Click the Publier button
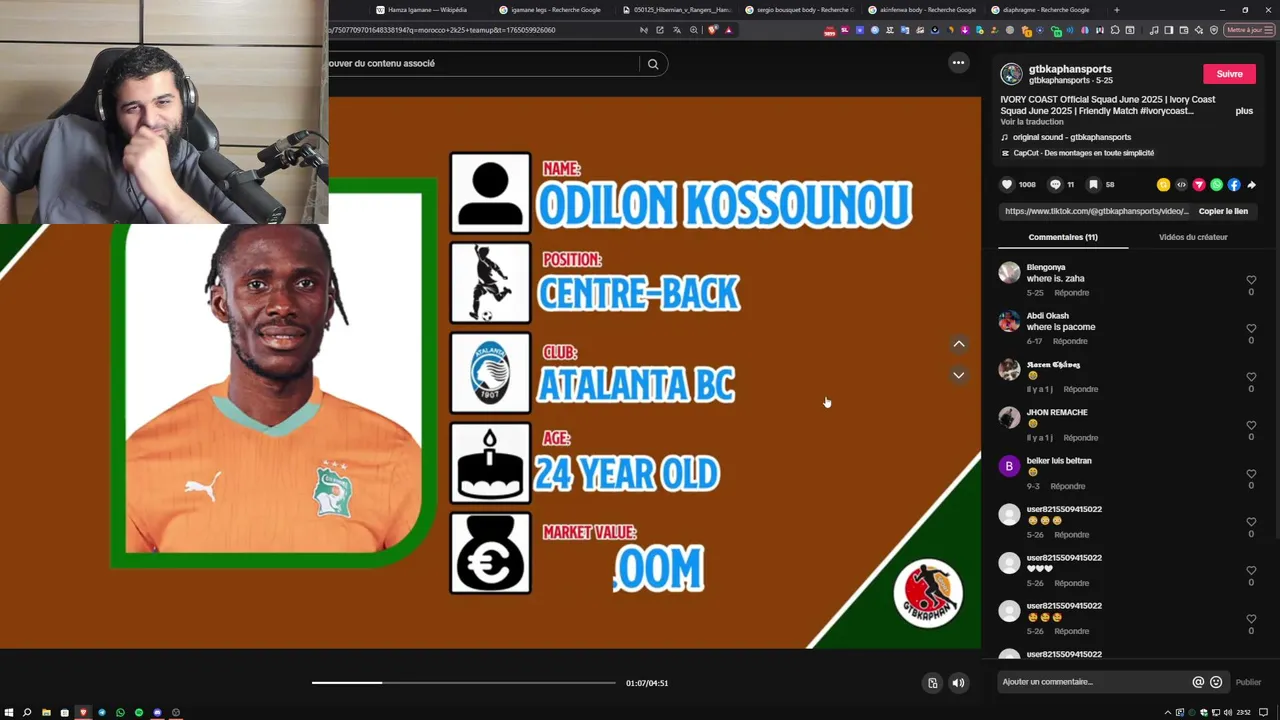The image size is (1280, 720). (x=1248, y=682)
